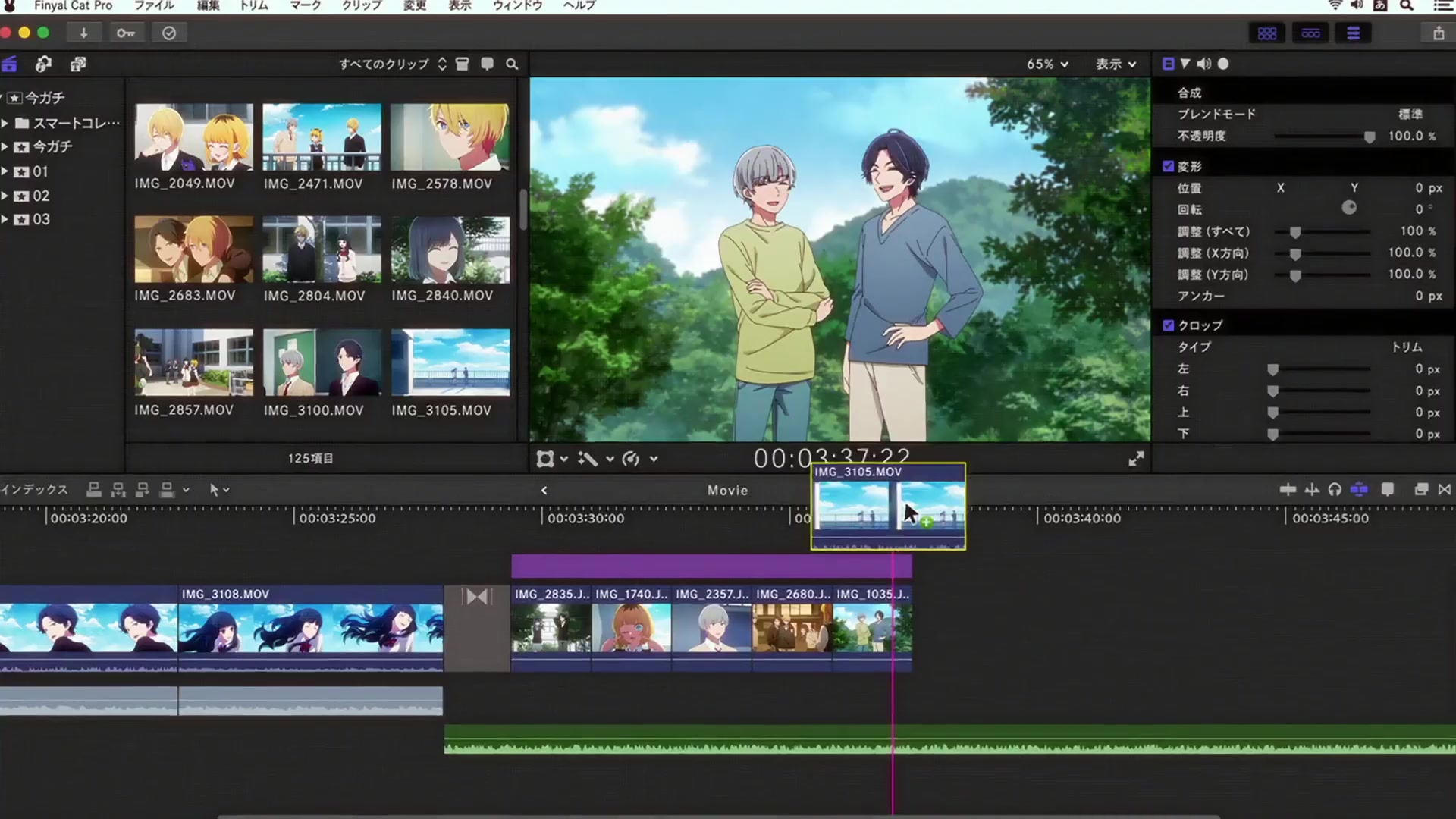Image resolution: width=1456 pixels, height=819 pixels.
Task: Toggle solo headphones icon
Action: point(1335,490)
